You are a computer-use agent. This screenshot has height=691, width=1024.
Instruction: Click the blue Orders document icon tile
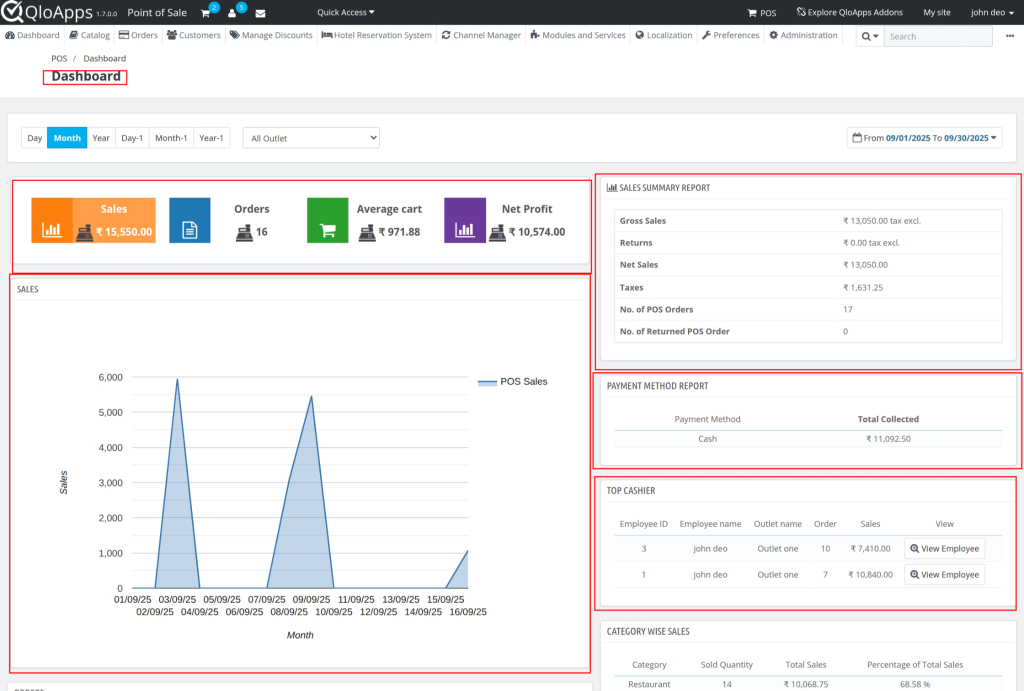click(189, 221)
